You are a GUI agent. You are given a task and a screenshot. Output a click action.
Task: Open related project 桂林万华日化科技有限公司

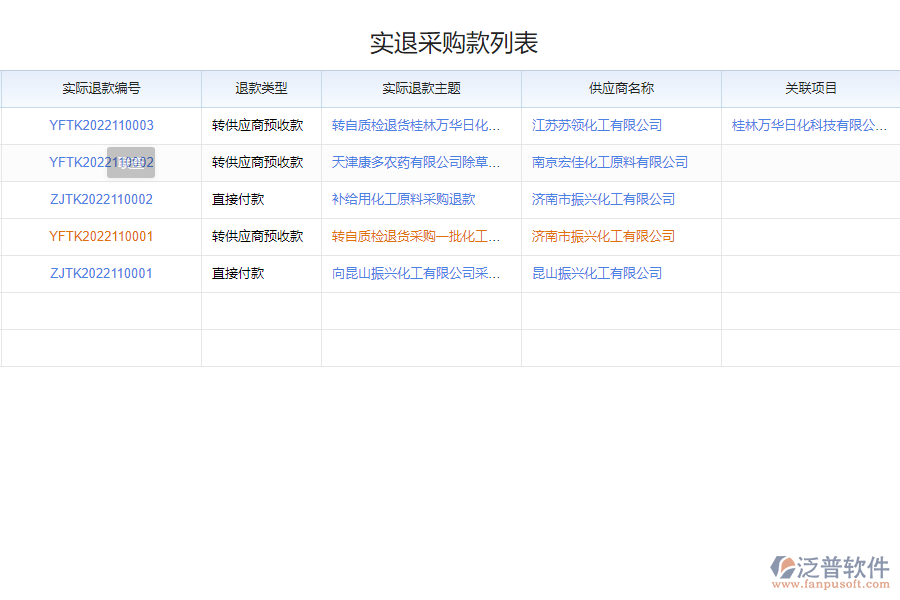806,125
